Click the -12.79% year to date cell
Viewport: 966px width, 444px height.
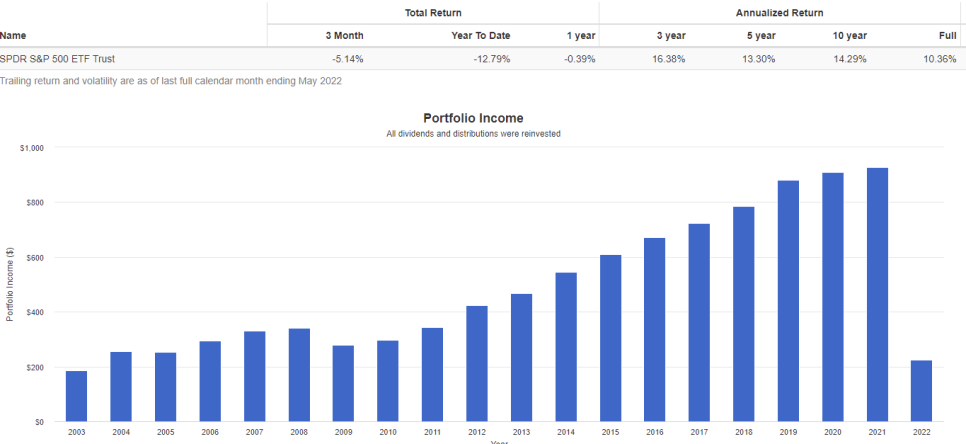[x=491, y=59]
